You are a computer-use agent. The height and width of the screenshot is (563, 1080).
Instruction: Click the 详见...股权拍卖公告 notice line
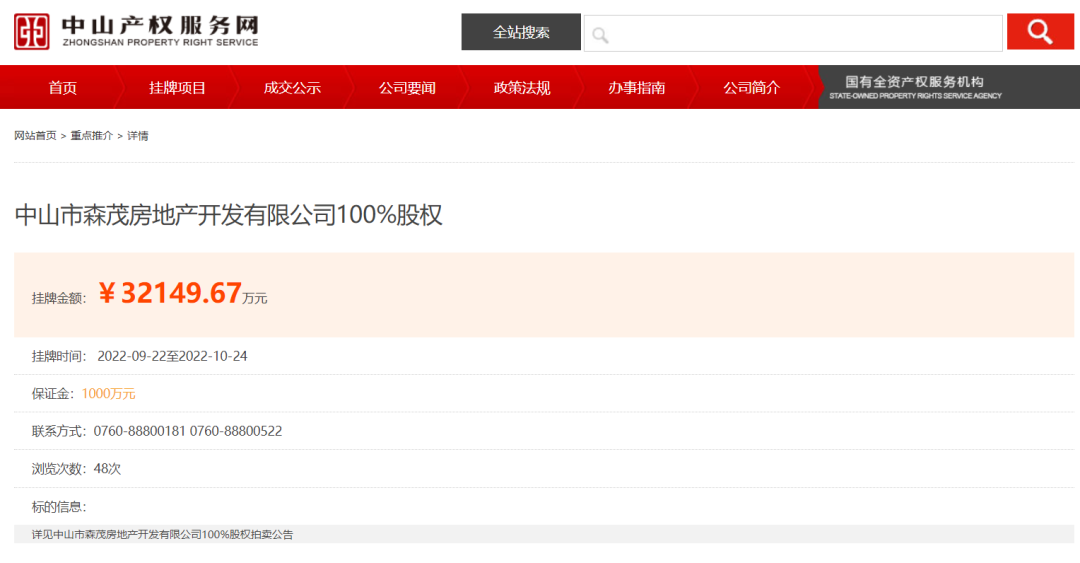[163, 534]
